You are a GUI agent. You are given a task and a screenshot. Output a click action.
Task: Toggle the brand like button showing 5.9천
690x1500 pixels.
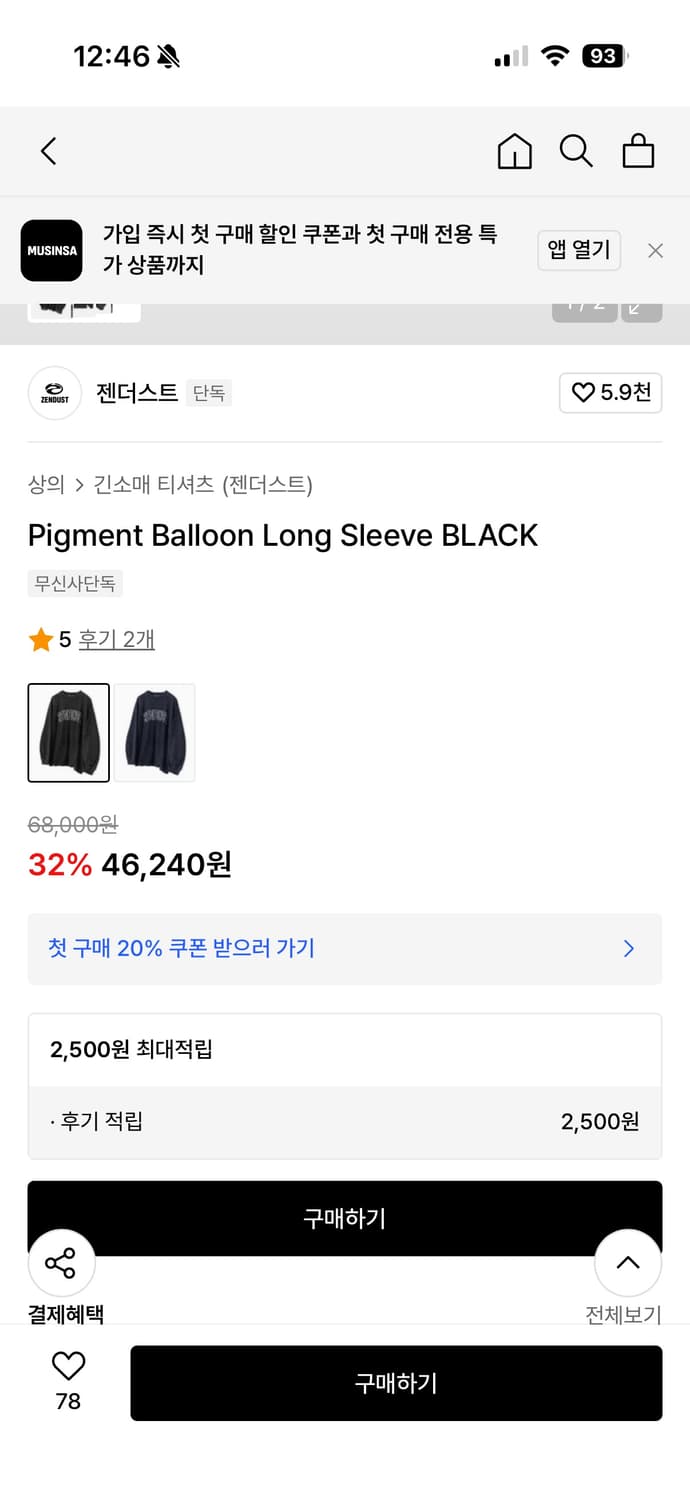click(610, 393)
